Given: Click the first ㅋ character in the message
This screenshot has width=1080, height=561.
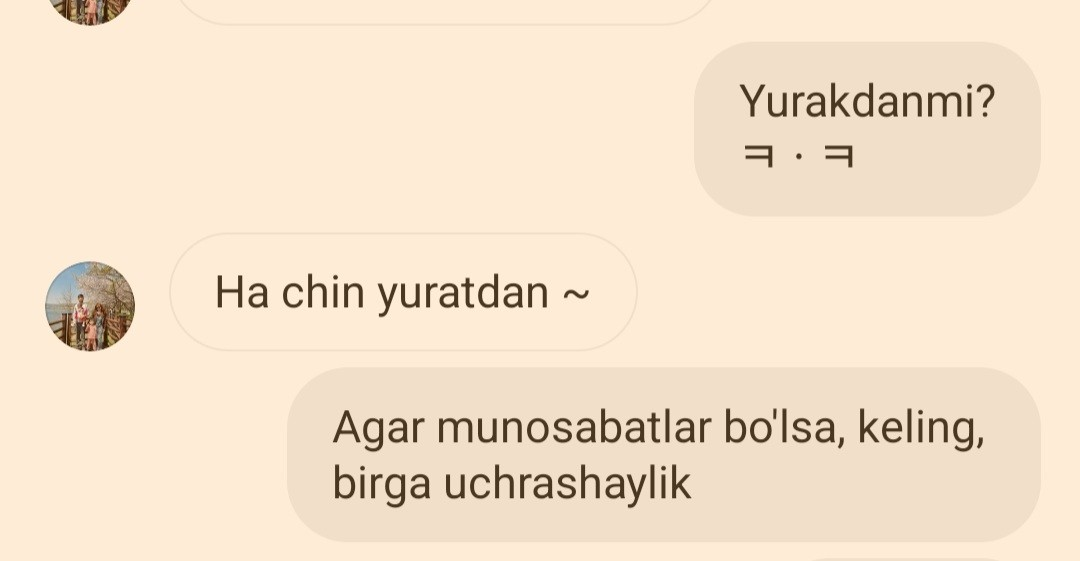Looking at the screenshot, I should click(758, 156).
